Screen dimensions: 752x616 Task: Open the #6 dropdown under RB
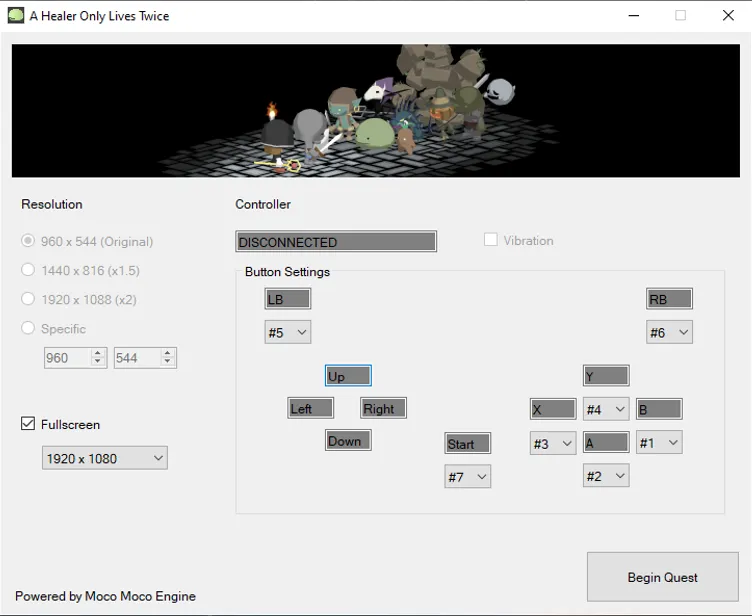point(670,332)
